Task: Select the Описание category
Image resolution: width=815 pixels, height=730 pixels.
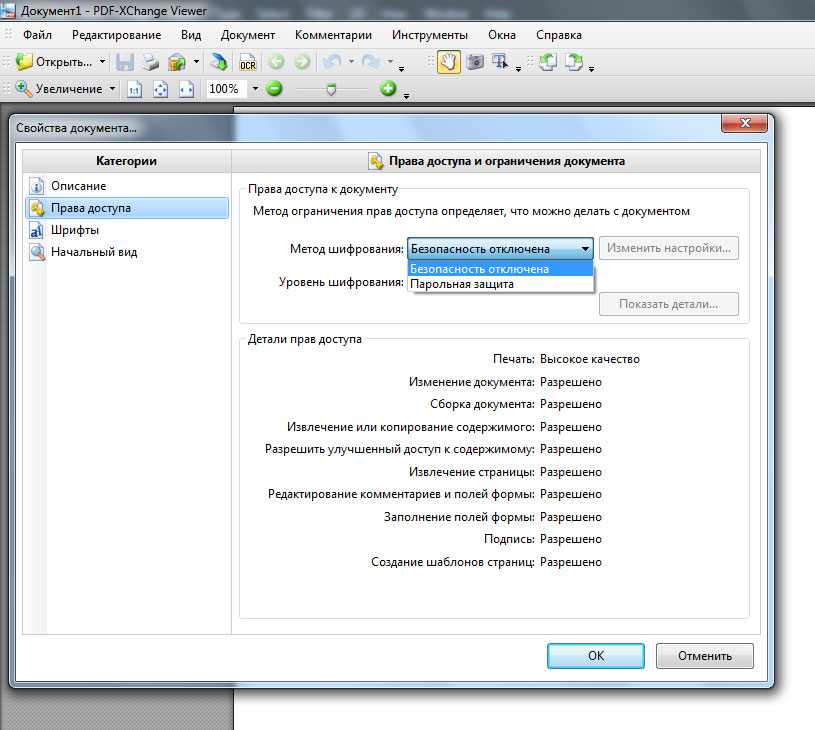Action: 127,186
